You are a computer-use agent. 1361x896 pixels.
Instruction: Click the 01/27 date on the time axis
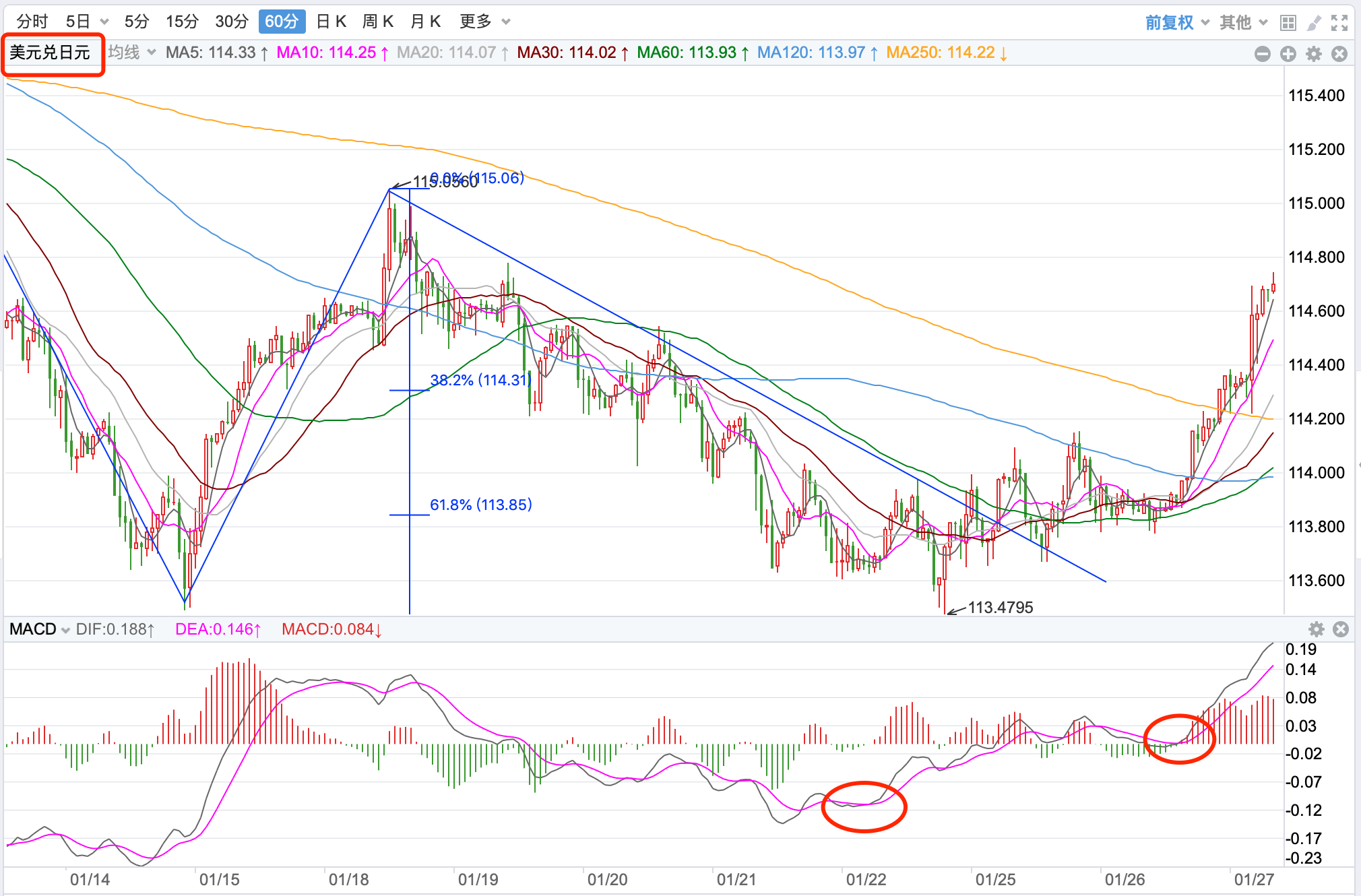[x=1254, y=880]
